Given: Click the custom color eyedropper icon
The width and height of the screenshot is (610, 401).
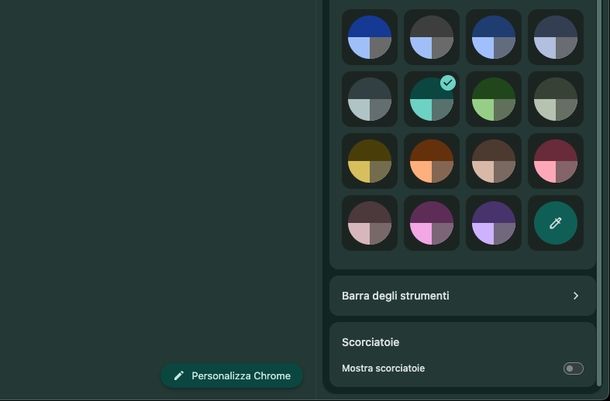Looking at the screenshot, I should pos(555,223).
